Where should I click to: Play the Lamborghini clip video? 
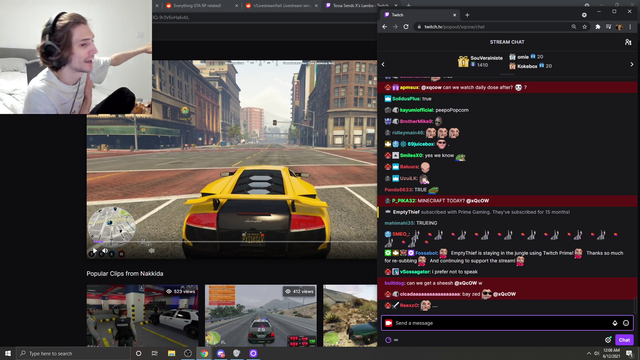click(95, 251)
